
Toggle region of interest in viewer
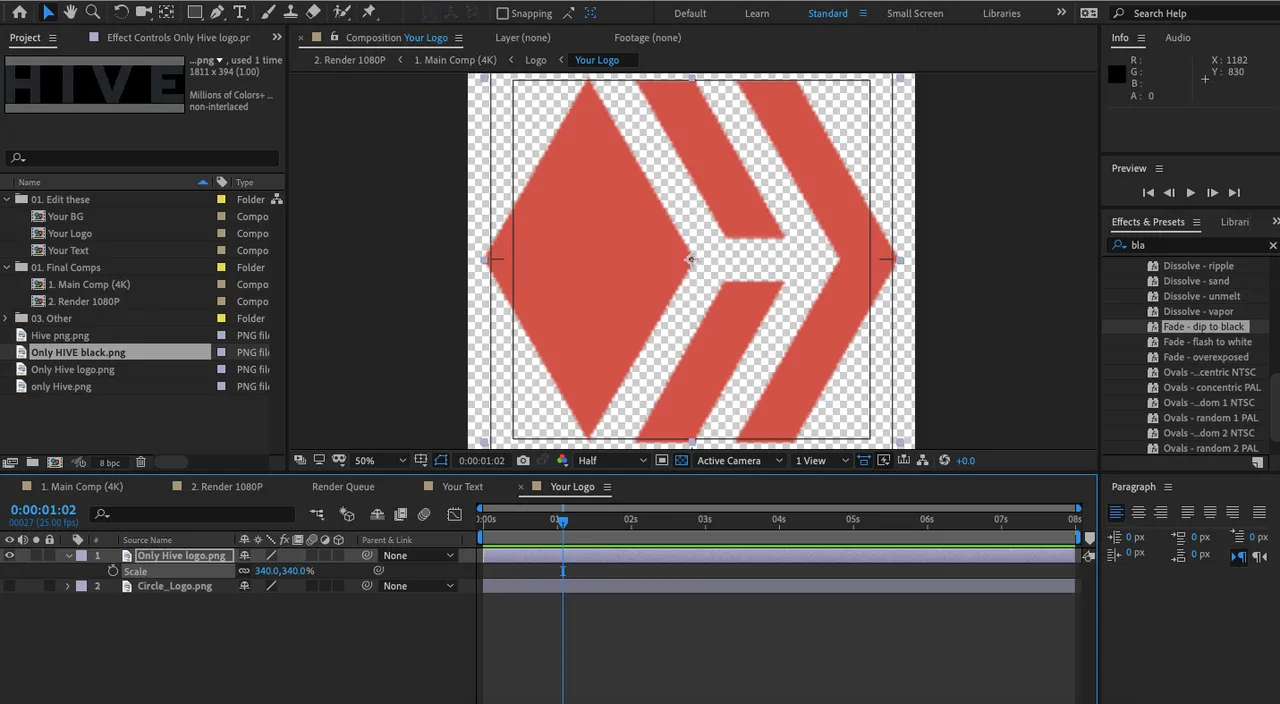click(x=662, y=461)
